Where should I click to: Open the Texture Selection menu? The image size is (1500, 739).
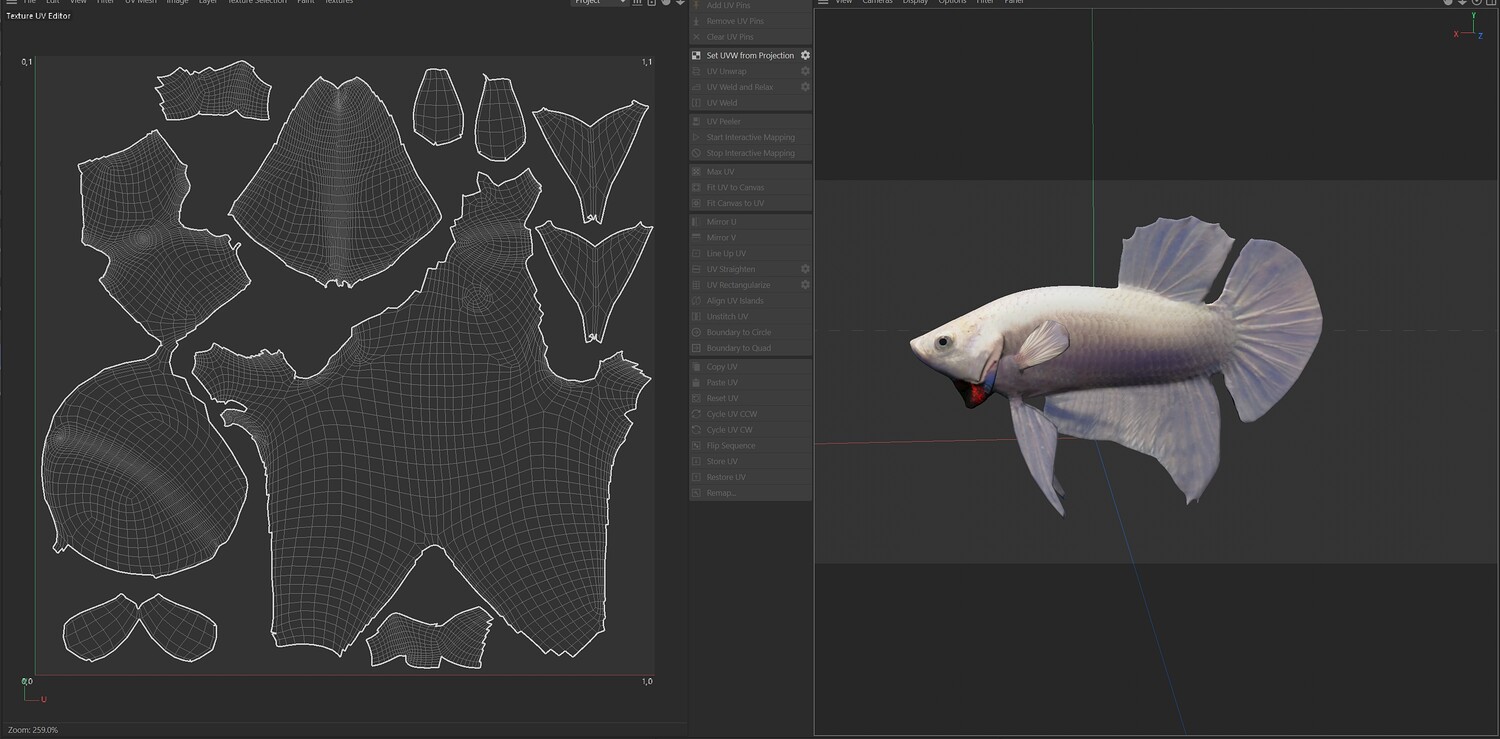tap(256, 2)
